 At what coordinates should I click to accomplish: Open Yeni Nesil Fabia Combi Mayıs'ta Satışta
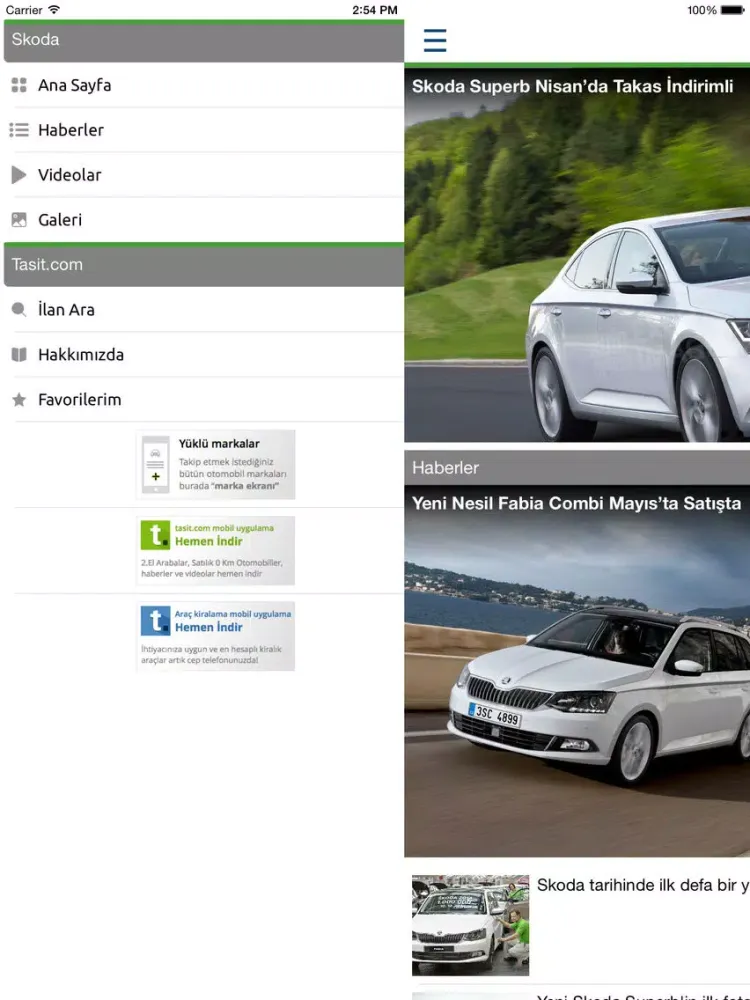(x=577, y=504)
